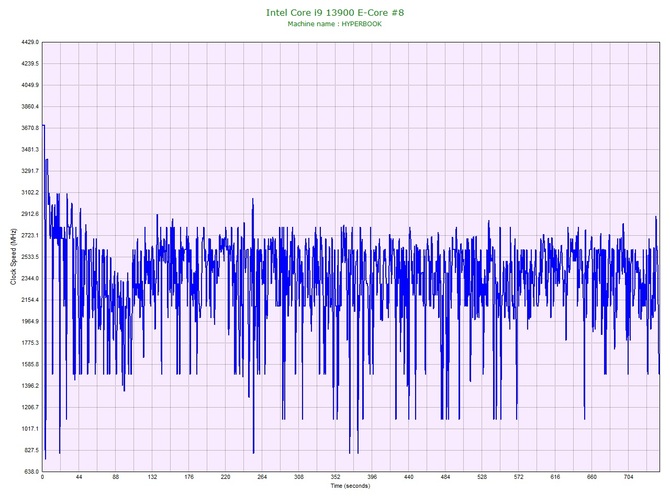Click the 660 time axis tick label
Screen dimensions: 670x503
592,477
